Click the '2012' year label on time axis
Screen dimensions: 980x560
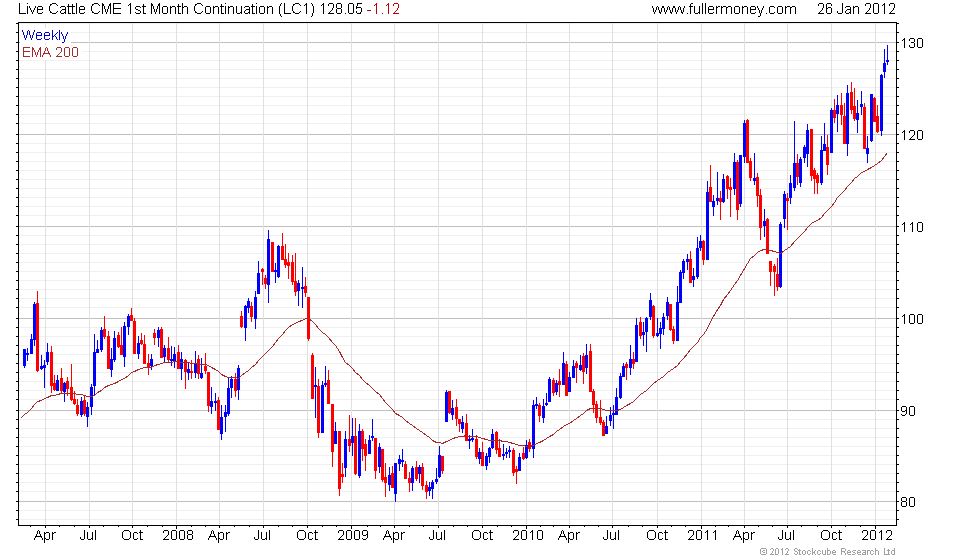(877, 536)
